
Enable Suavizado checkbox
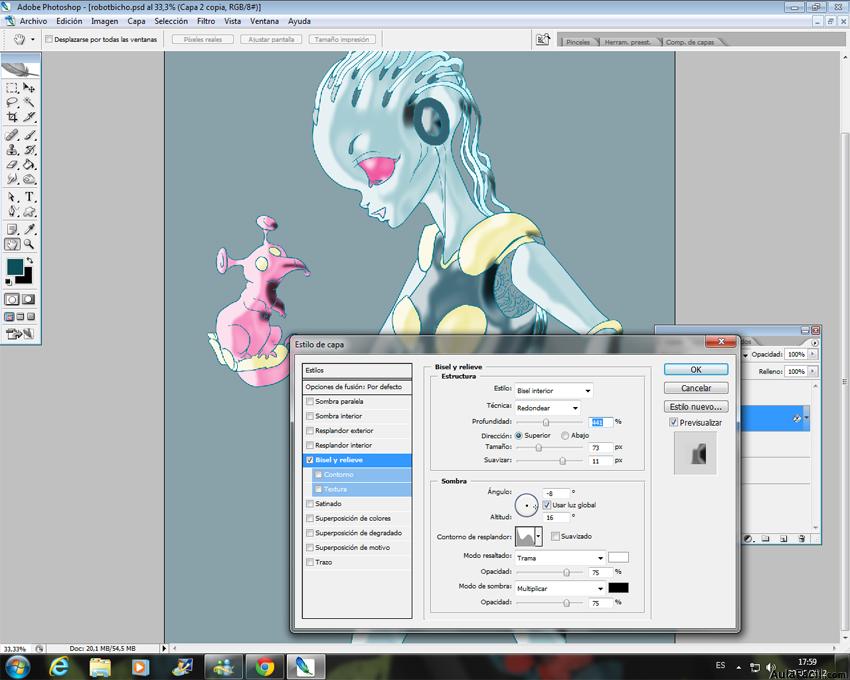pyautogui.click(x=555, y=537)
